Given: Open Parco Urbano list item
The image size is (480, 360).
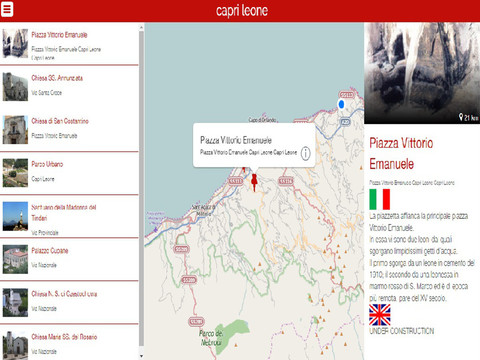Looking at the screenshot, I should pos(69,173).
